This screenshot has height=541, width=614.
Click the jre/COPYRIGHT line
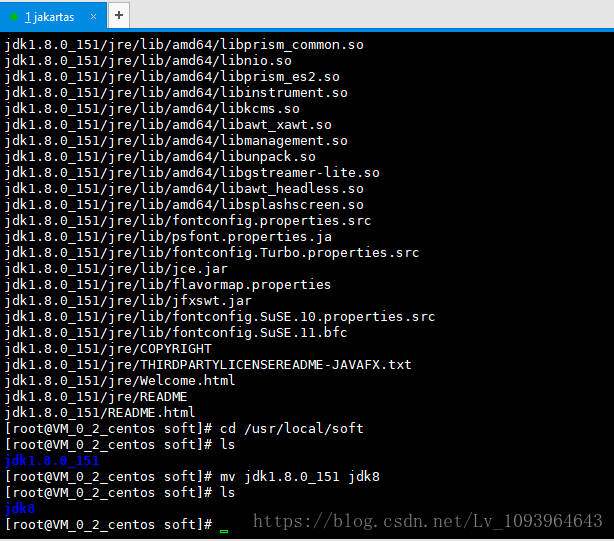(x=108, y=349)
